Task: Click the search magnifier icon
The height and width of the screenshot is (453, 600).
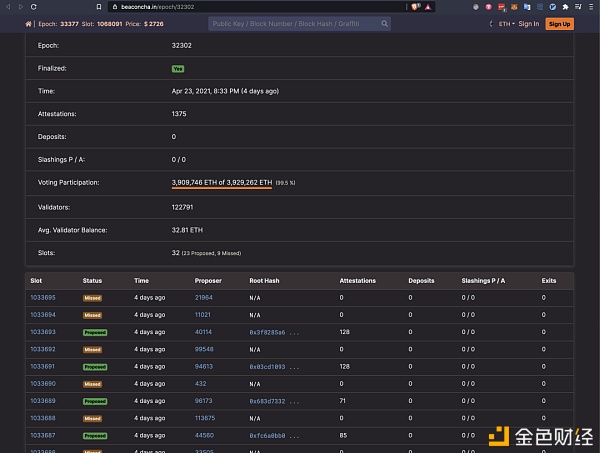Action: click(x=384, y=24)
